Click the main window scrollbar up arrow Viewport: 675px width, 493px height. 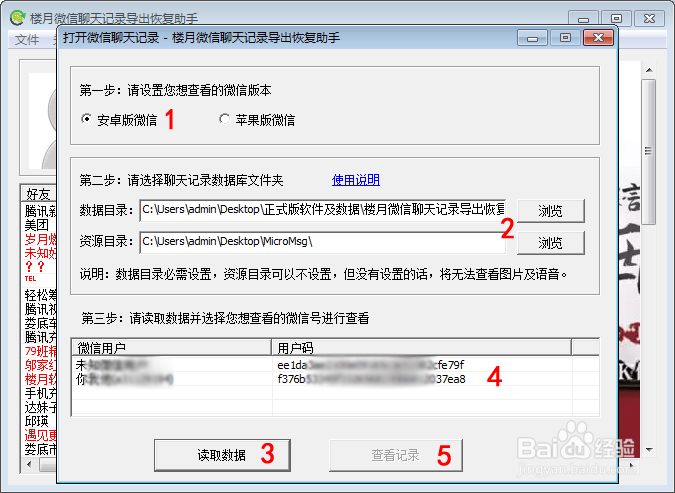pos(649,70)
